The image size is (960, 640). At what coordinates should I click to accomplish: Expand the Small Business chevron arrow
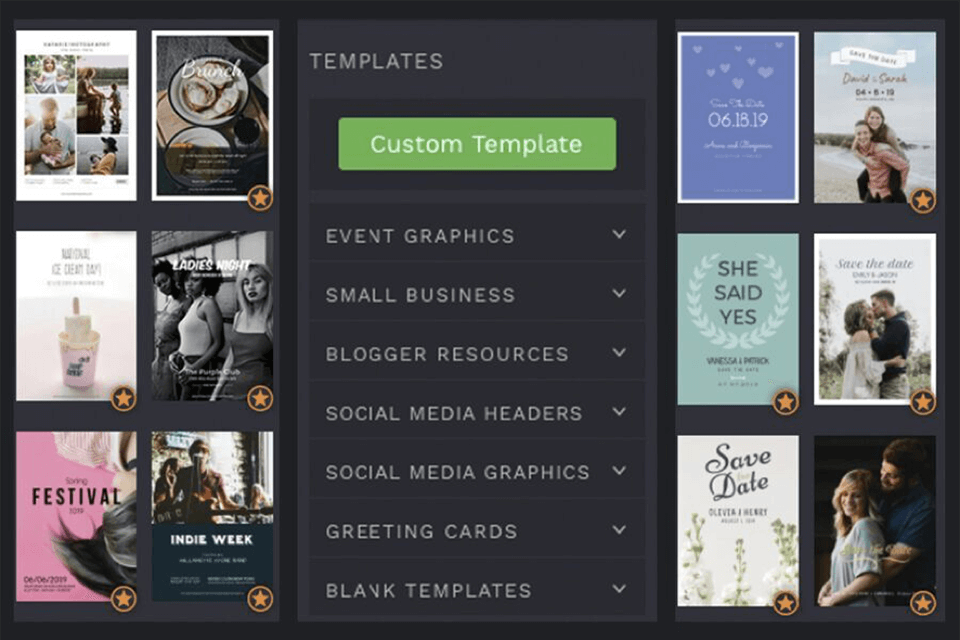620,294
